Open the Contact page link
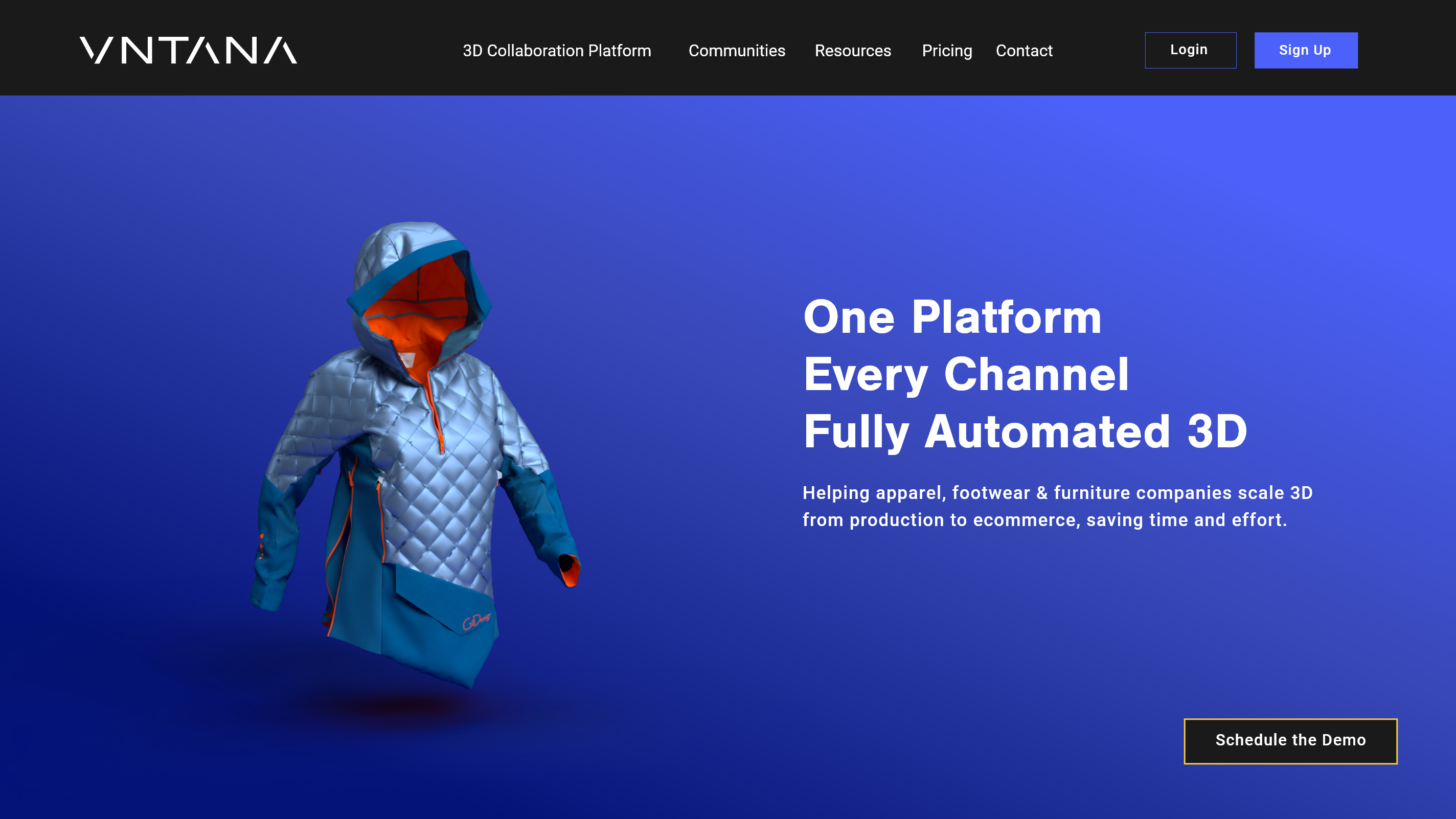This screenshot has height=819, width=1456. tap(1023, 51)
